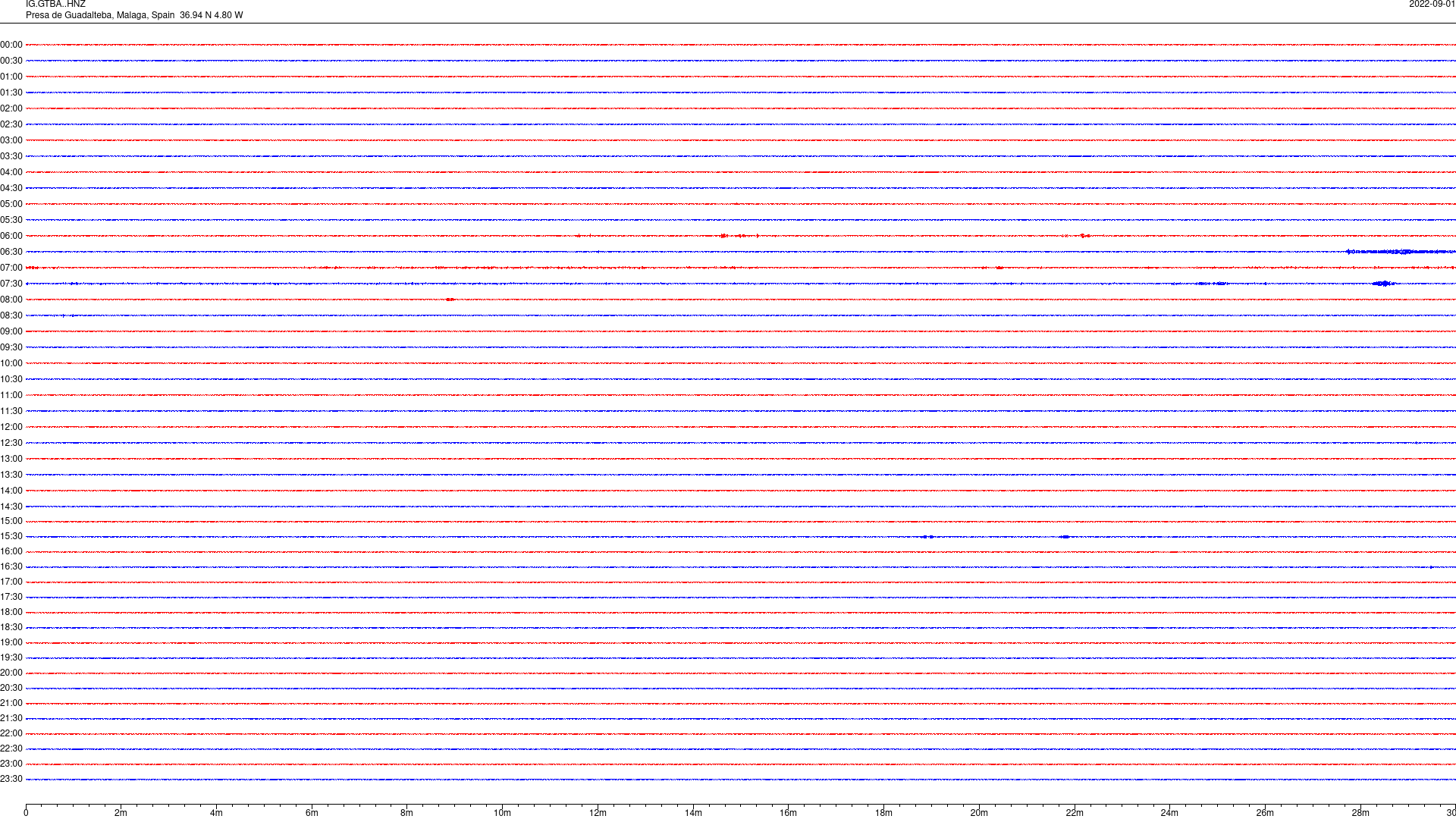Select the 07:30 time row label
Image resolution: width=1456 pixels, height=819 pixels.
(11, 284)
